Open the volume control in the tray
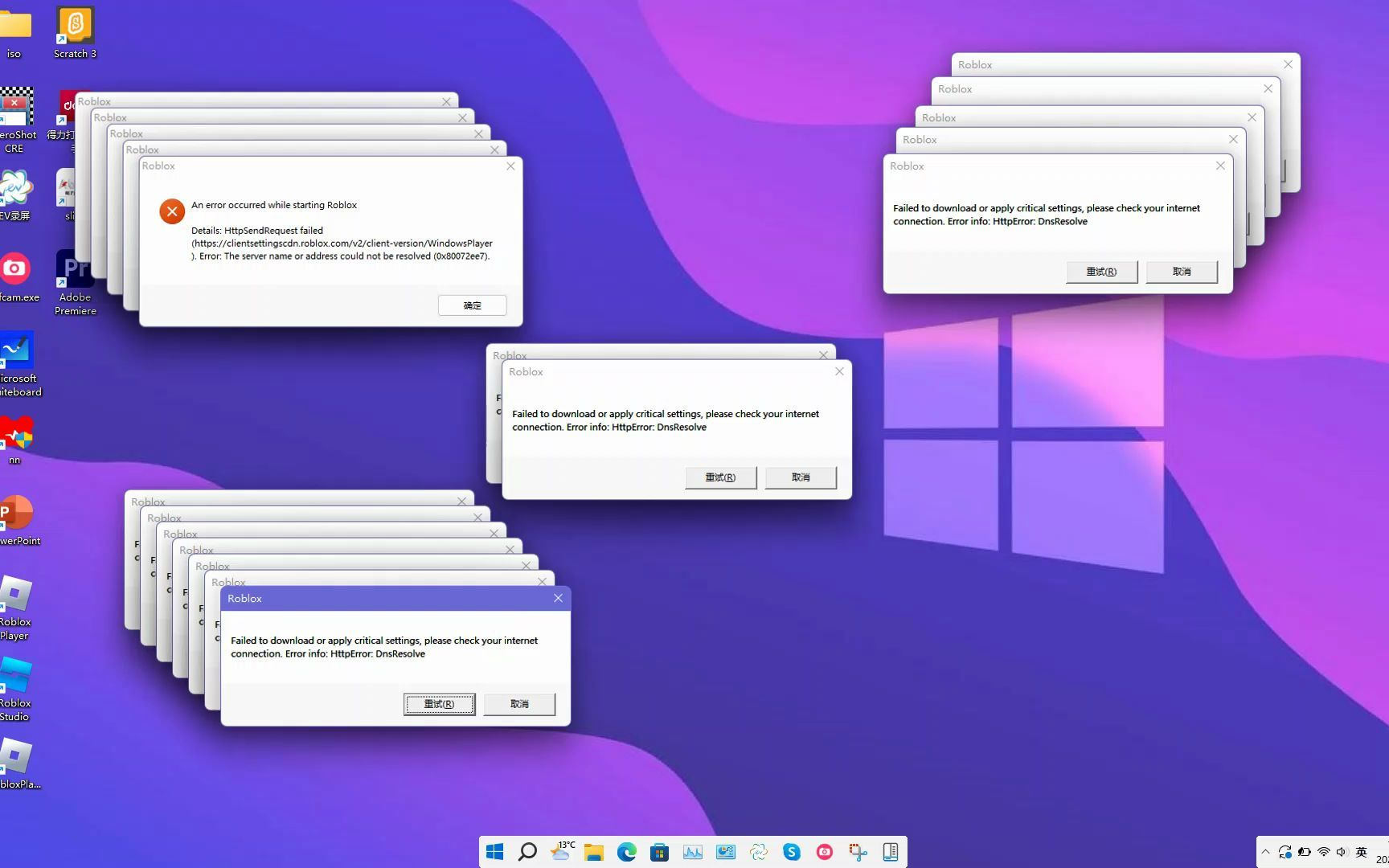This screenshot has height=868, width=1389. pos(1341,851)
